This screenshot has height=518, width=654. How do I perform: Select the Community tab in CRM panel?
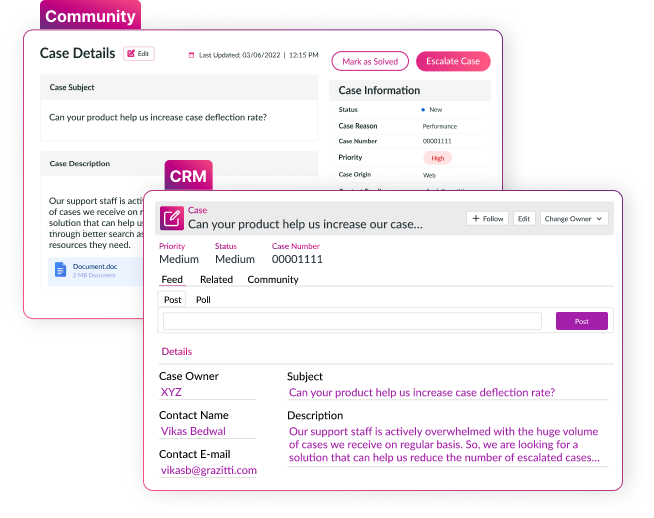pos(273,280)
